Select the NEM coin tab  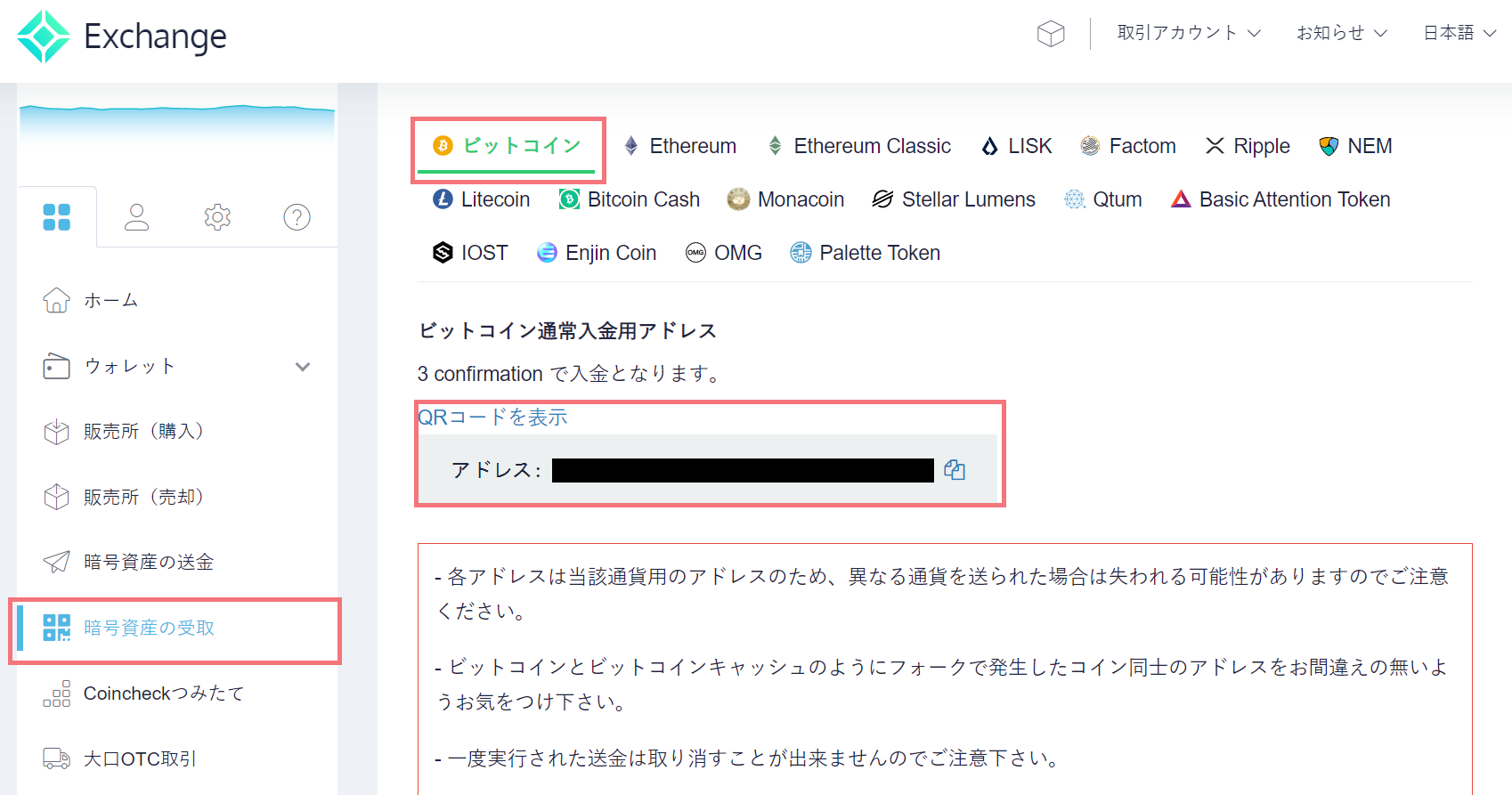[x=1355, y=146]
